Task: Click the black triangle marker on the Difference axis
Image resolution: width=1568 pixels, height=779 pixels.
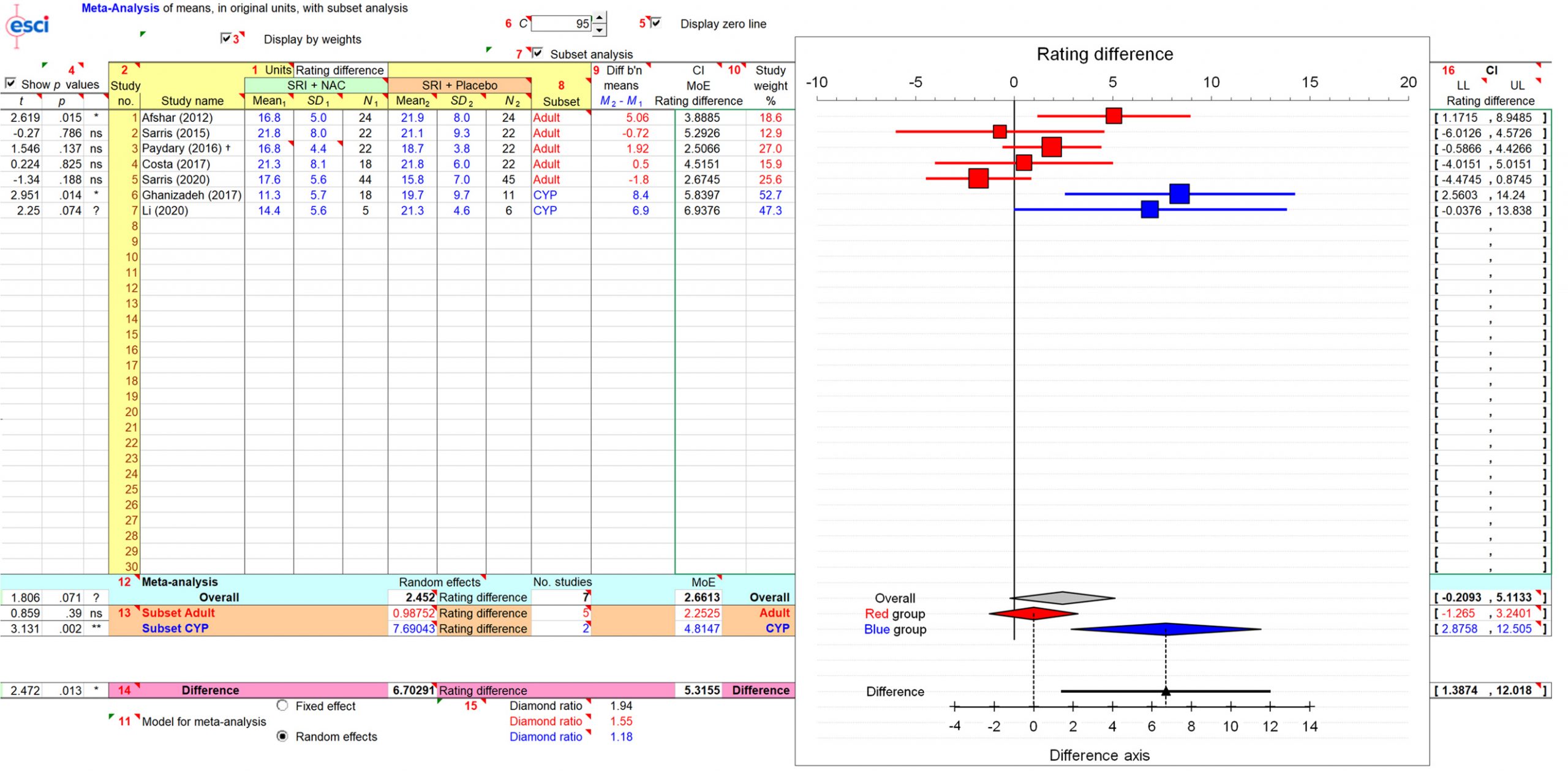Action: click(1165, 691)
